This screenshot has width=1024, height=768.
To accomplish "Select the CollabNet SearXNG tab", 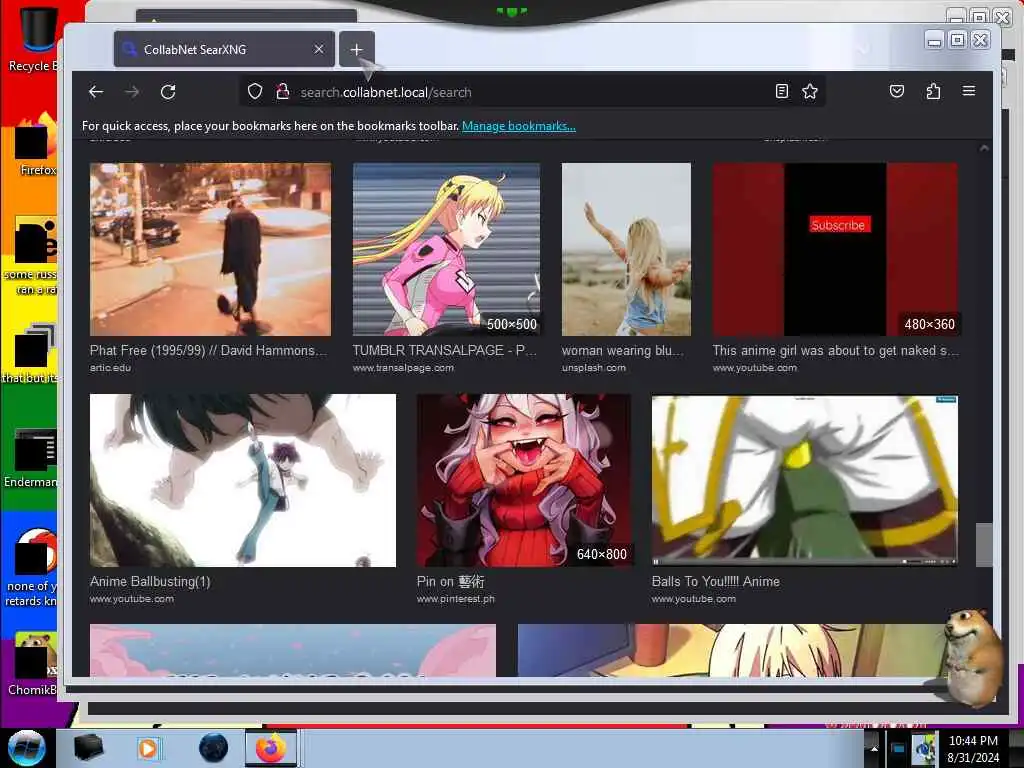I will pos(224,50).
